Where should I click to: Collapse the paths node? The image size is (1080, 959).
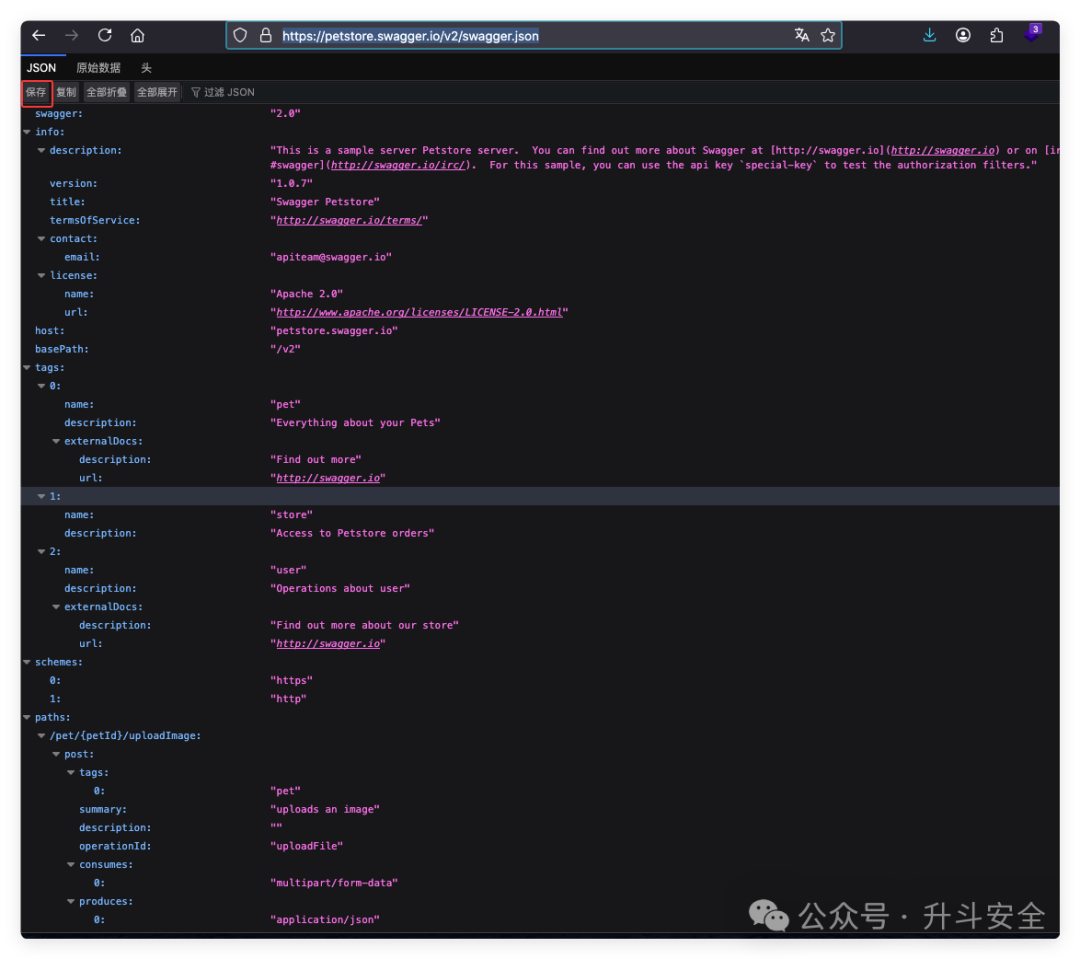coord(27,717)
